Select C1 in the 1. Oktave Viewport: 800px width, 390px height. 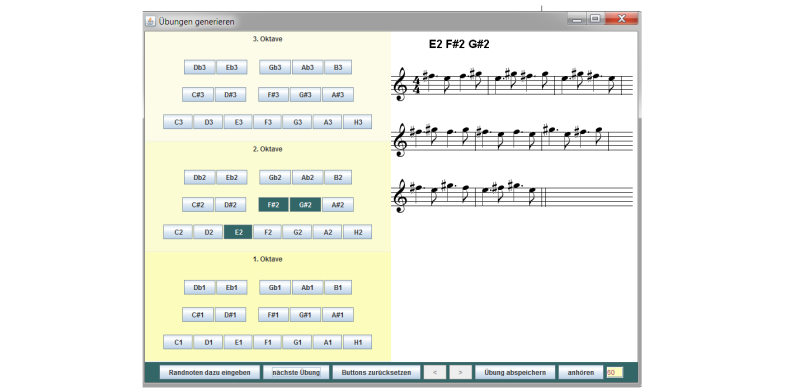click(178, 342)
